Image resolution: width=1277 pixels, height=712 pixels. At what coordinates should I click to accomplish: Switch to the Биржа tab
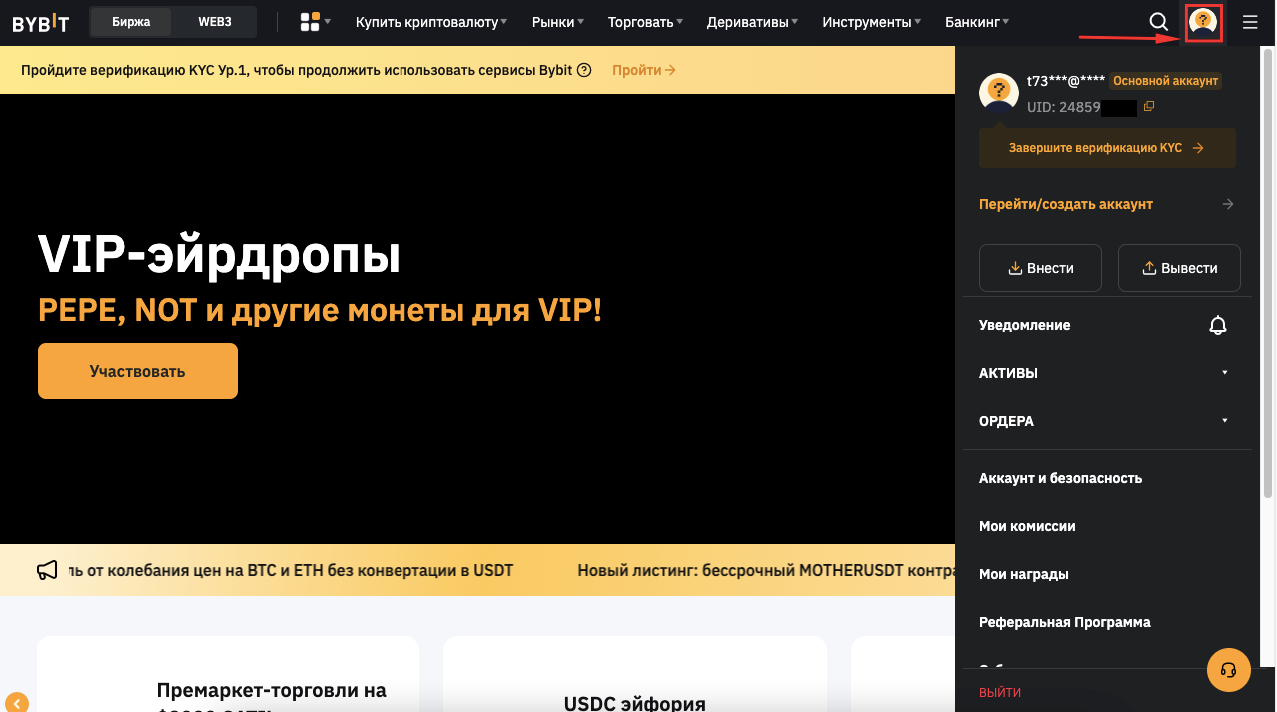[131, 22]
